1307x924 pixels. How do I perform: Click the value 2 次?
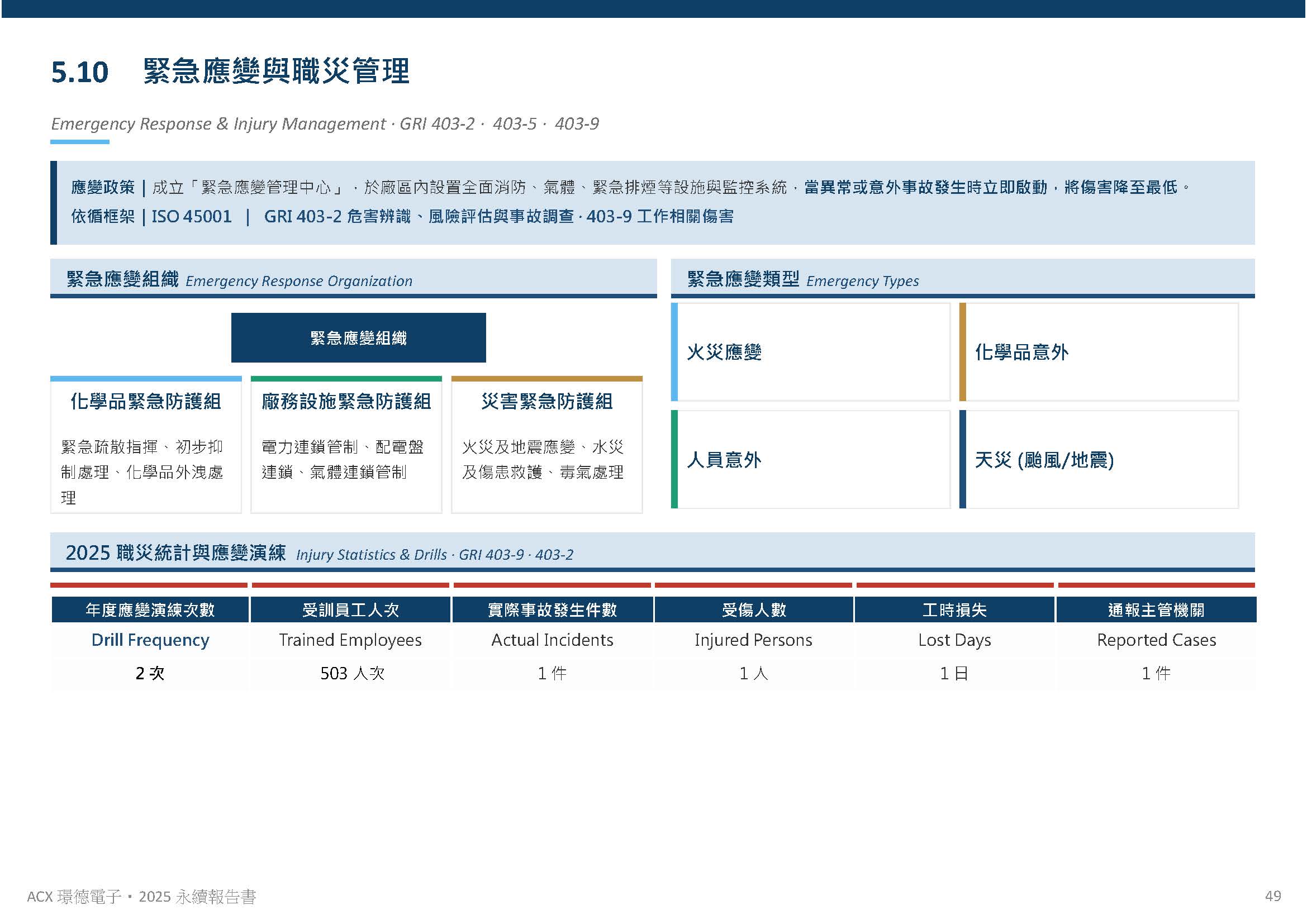(x=150, y=674)
